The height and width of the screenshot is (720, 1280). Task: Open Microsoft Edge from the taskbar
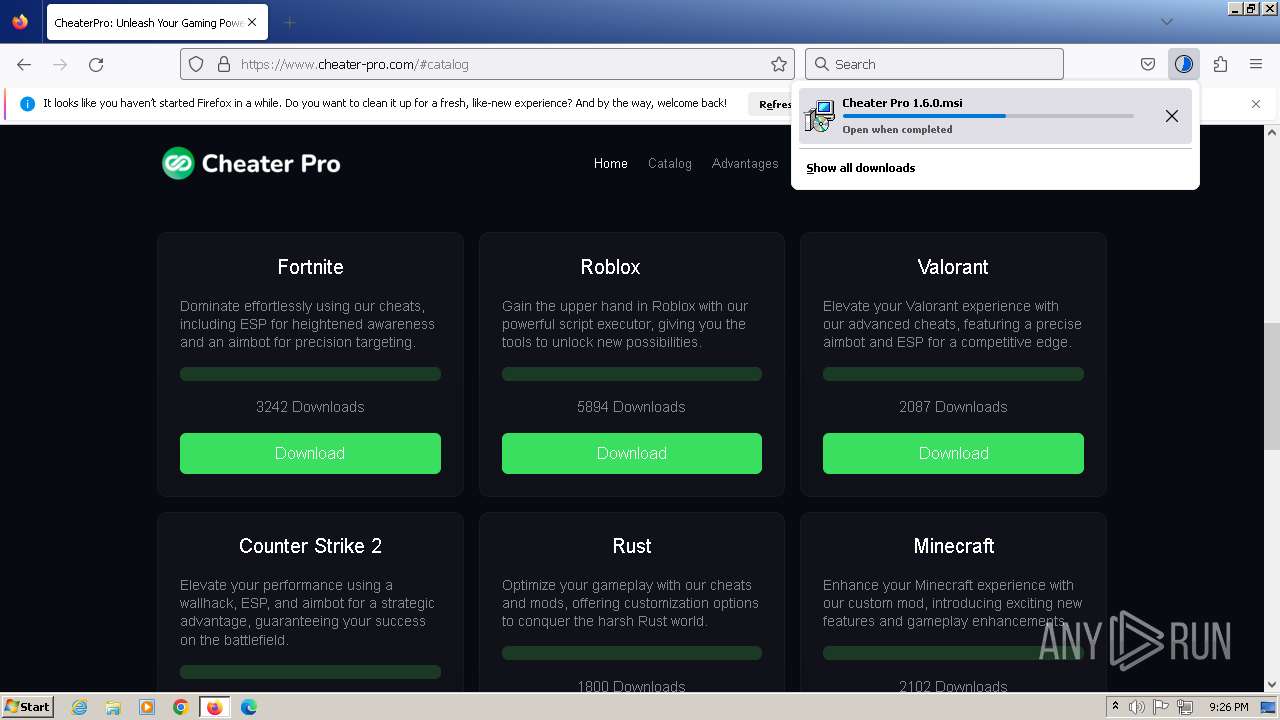(x=249, y=707)
